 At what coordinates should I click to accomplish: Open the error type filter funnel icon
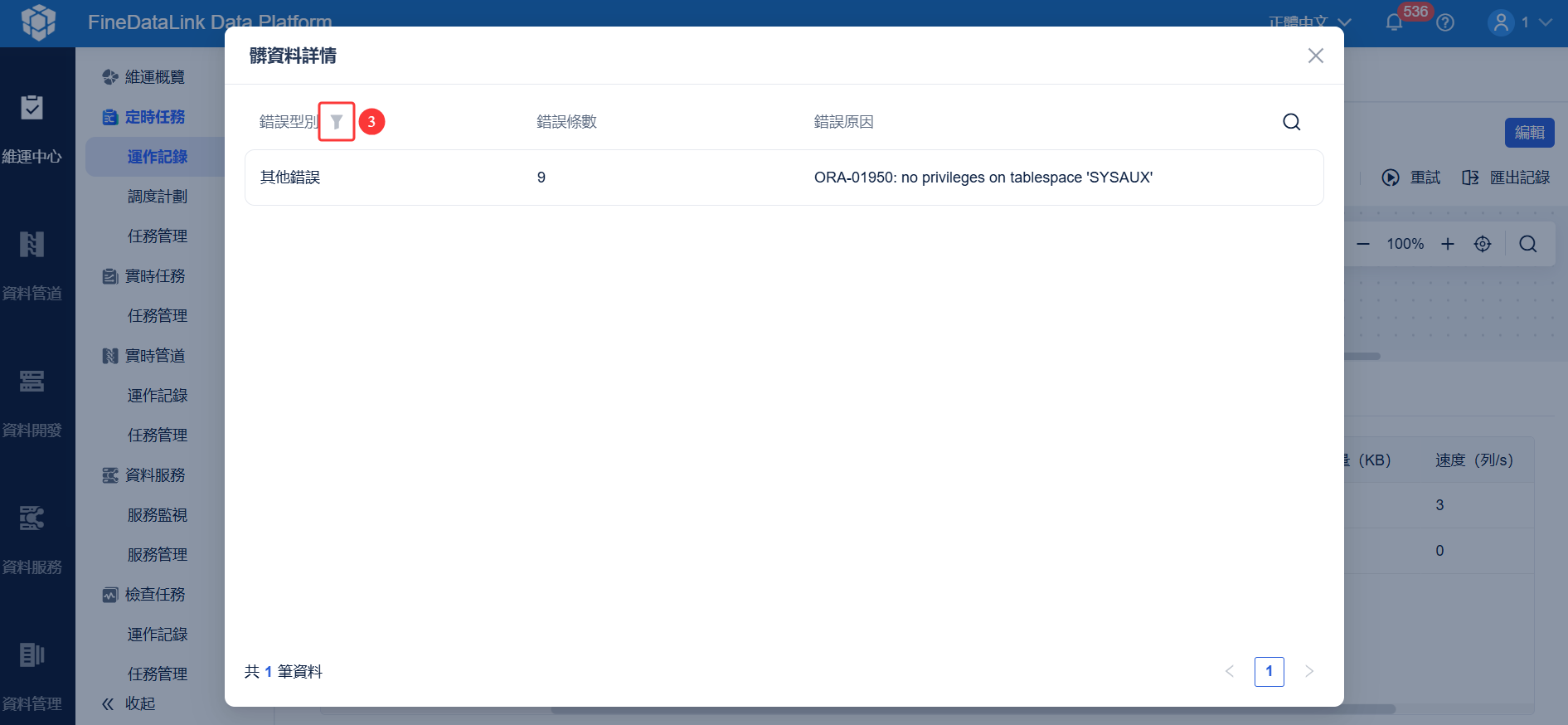[337, 122]
